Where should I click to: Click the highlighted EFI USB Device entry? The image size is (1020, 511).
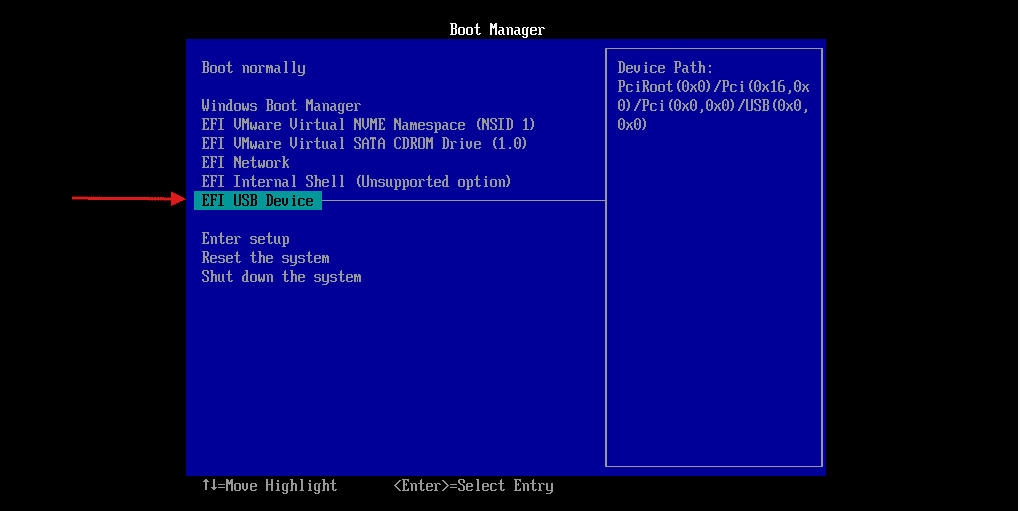pos(257,201)
